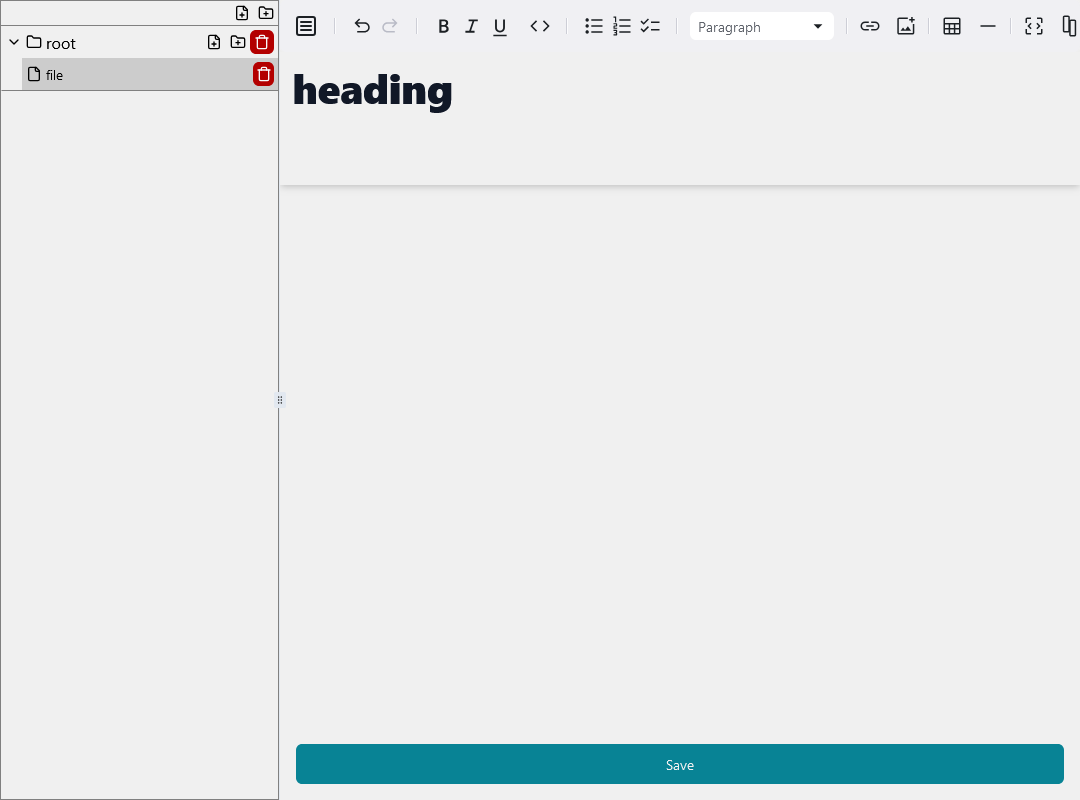The width and height of the screenshot is (1080, 800).
Task: Toggle underline formatting
Action: 499,26
